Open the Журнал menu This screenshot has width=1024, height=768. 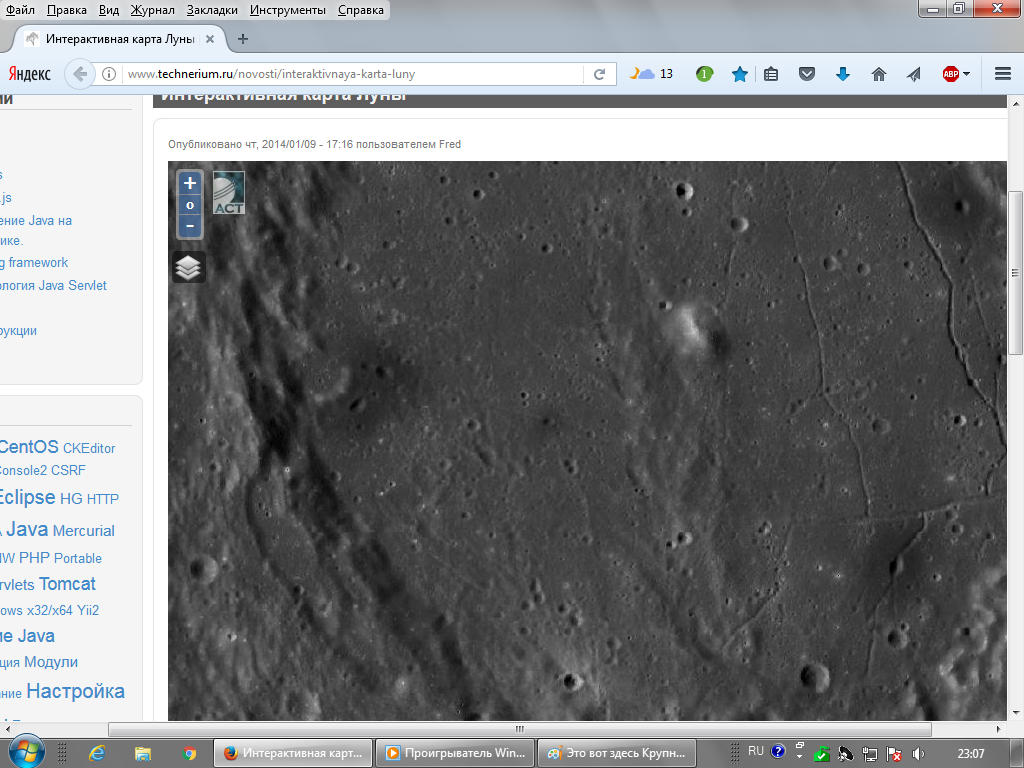point(152,10)
